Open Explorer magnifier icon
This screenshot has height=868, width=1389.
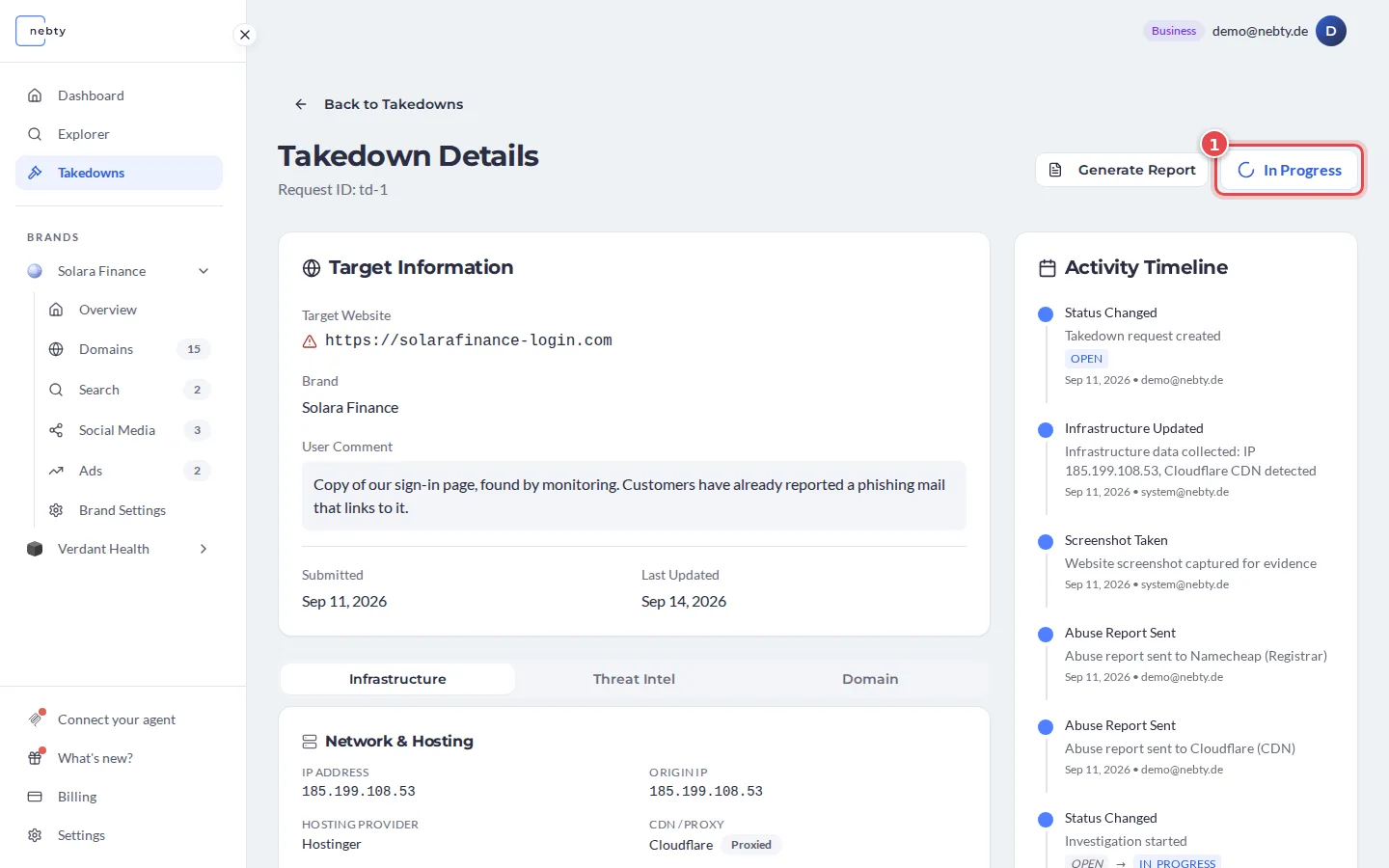[35, 134]
